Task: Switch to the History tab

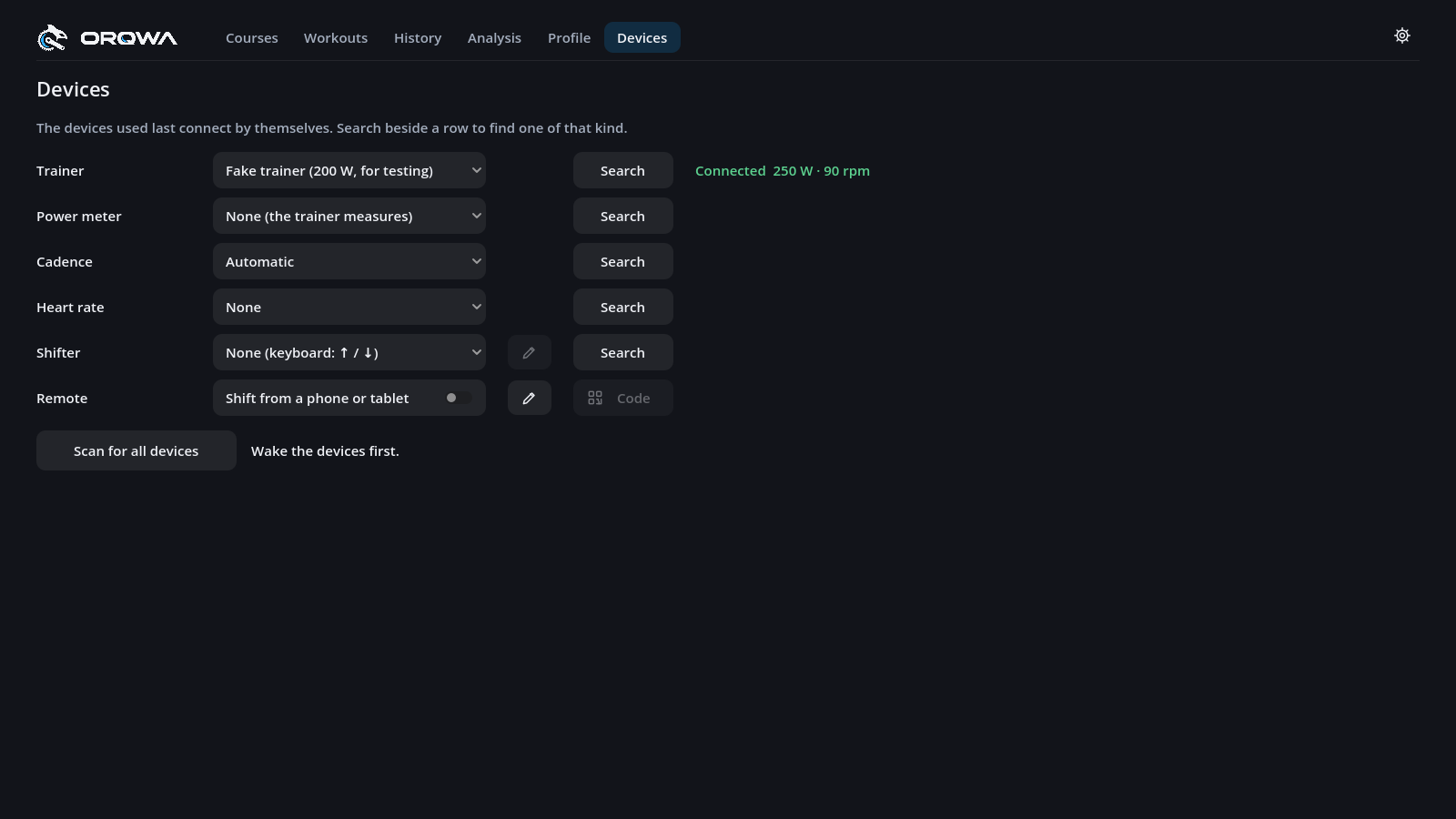Action: 418,37
